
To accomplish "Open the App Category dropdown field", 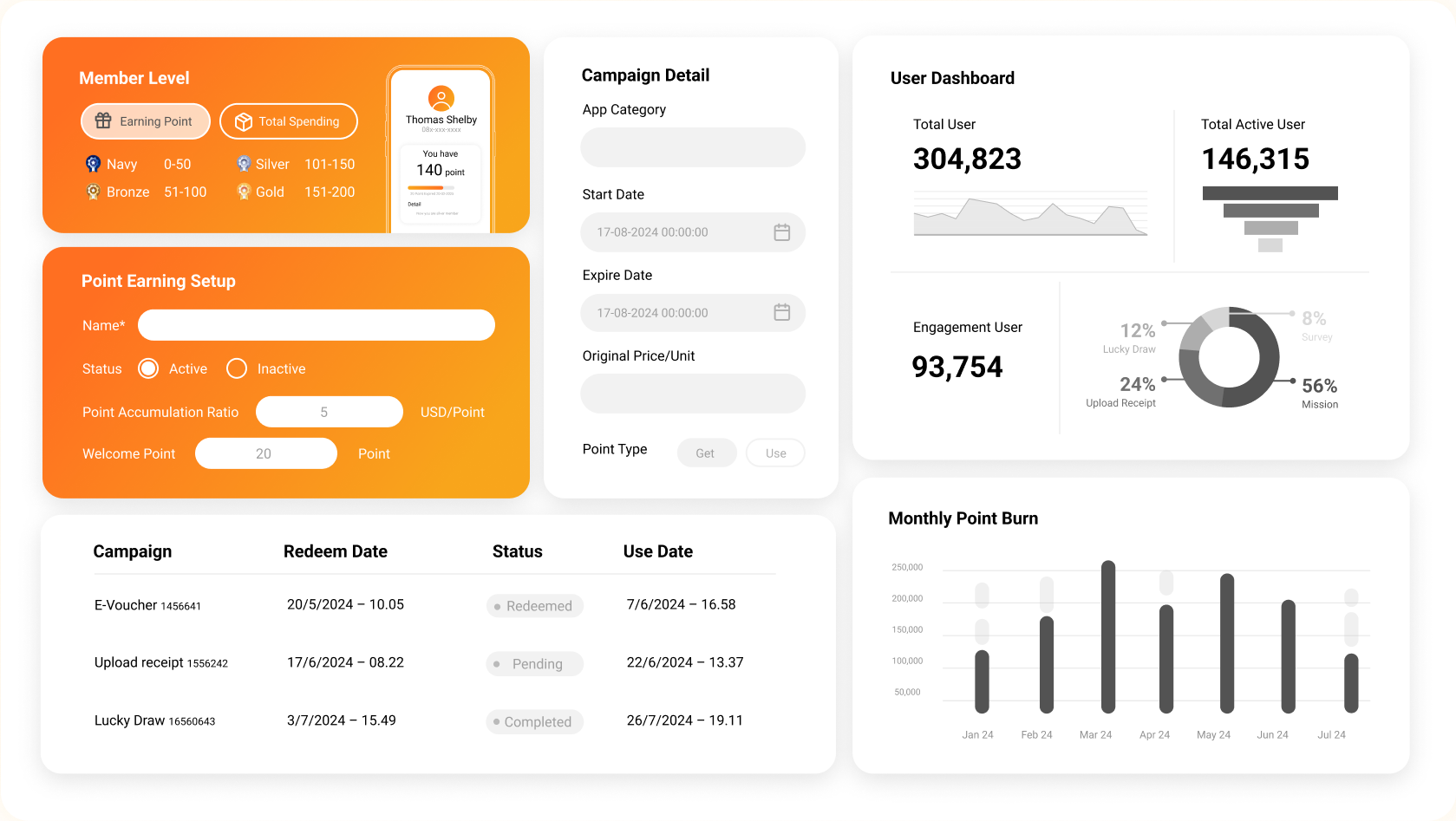I will pos(692,147).
